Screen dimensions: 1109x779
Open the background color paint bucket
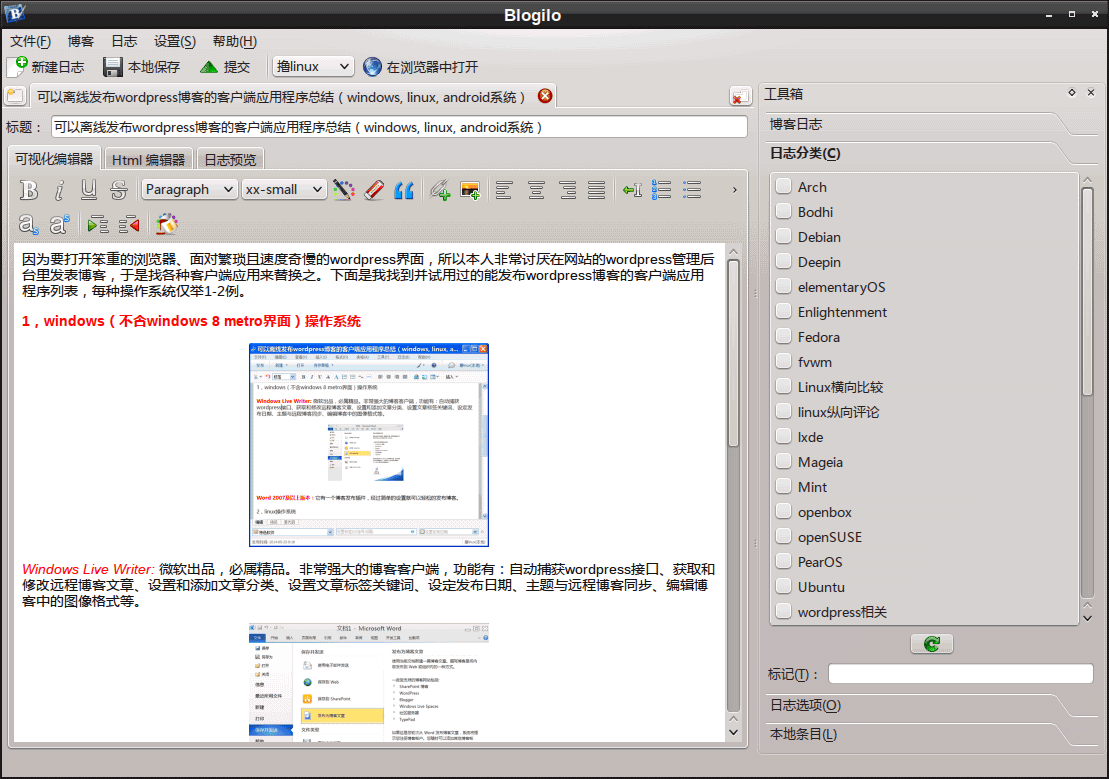pyautogui.click(x=166, y=225)
